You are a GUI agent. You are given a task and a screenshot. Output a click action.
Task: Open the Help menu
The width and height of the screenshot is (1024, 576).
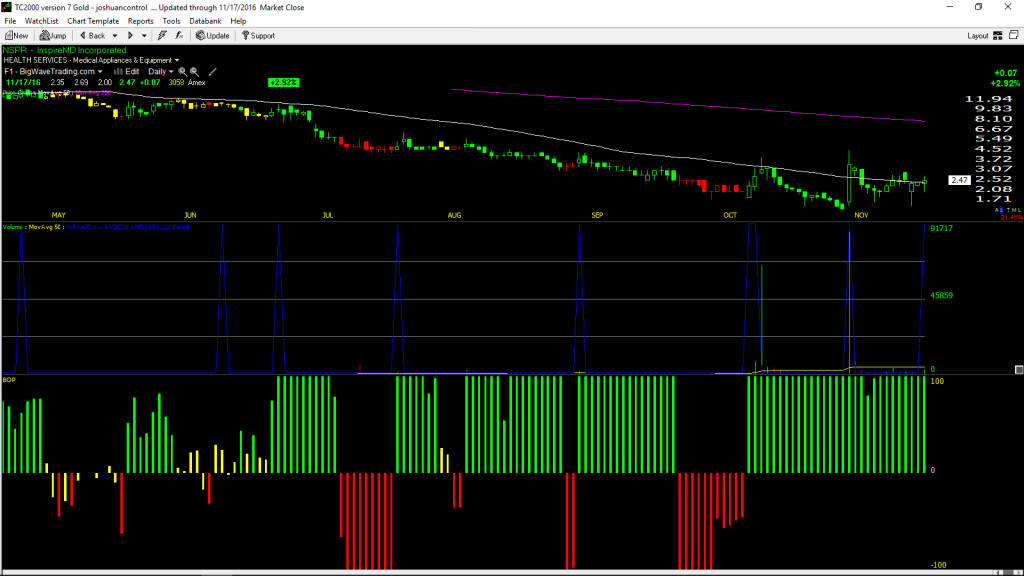tap(238, 21)
